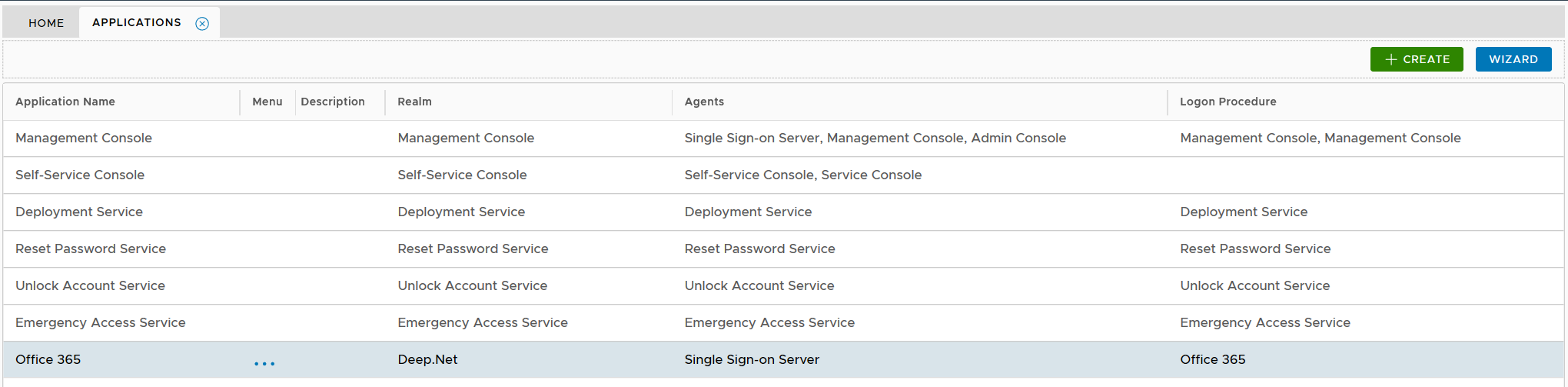Open the Office 365 row menu dots
1568x387 pixels.
pos(264,362)
